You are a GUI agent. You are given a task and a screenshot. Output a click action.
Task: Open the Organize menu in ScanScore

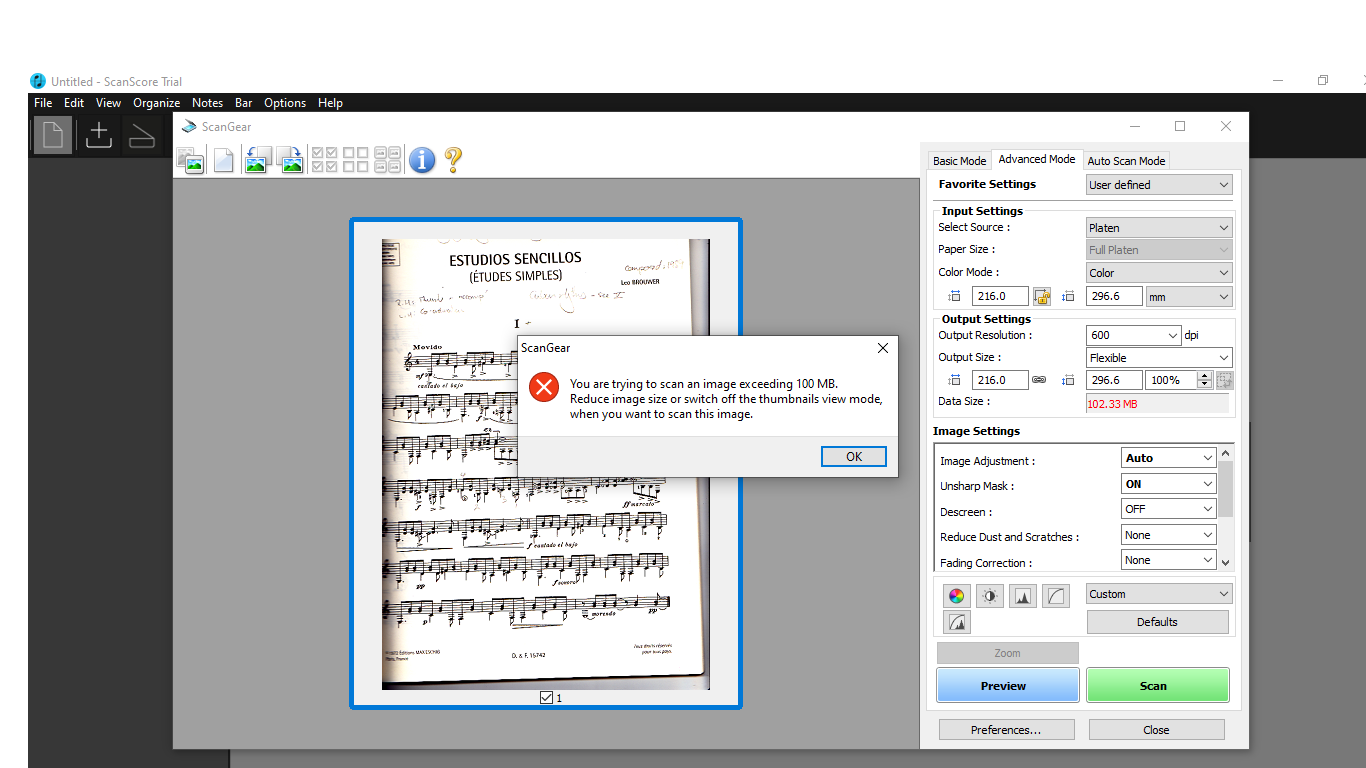[157, 103]
